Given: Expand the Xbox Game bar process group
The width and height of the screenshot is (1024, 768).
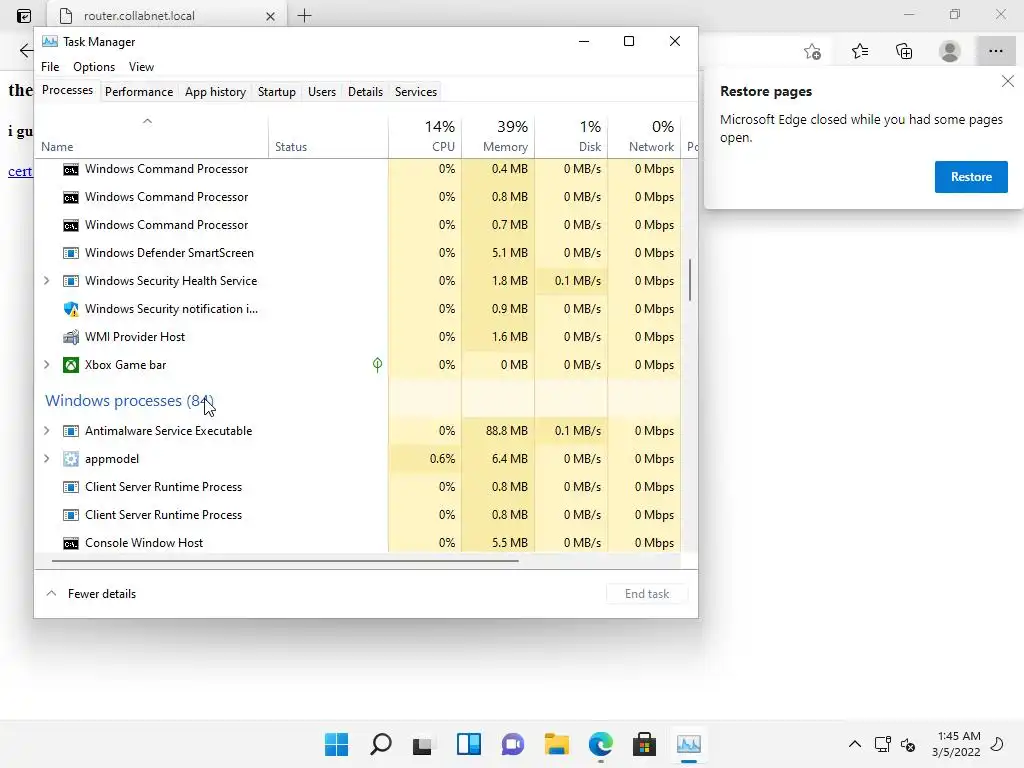Looking at the screenshot, I should point(46,365).
